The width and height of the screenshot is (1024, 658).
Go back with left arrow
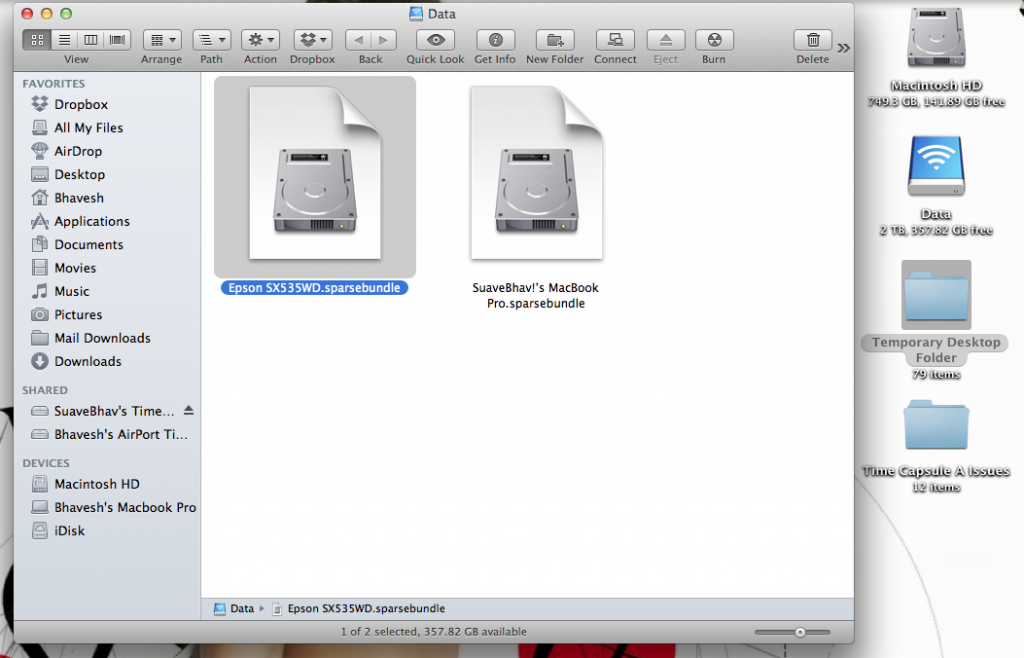coord(358,40)
